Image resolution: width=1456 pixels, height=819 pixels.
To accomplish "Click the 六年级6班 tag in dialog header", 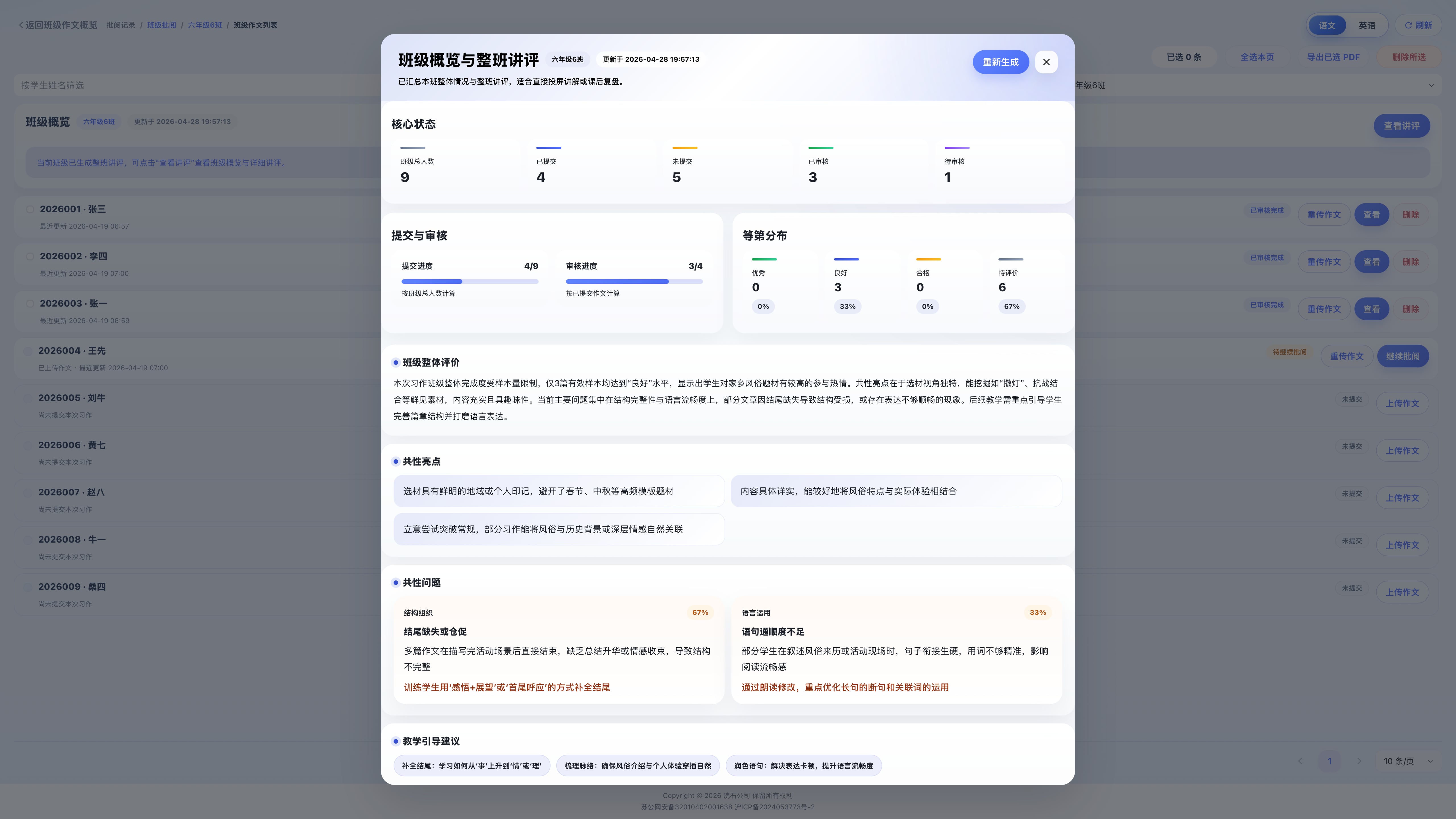I will [568, 59].
